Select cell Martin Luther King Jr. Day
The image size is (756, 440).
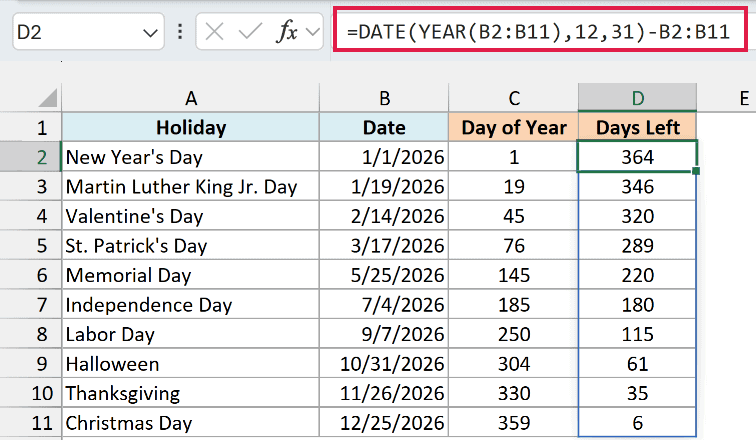(x=190, y=187)
